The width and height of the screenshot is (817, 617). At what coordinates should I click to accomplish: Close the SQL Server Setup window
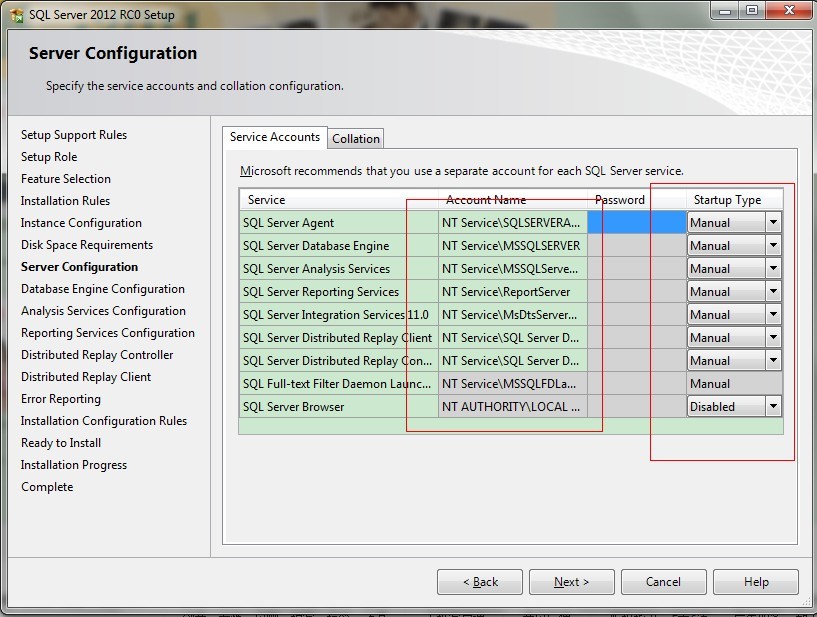click(x=789, y=10)
